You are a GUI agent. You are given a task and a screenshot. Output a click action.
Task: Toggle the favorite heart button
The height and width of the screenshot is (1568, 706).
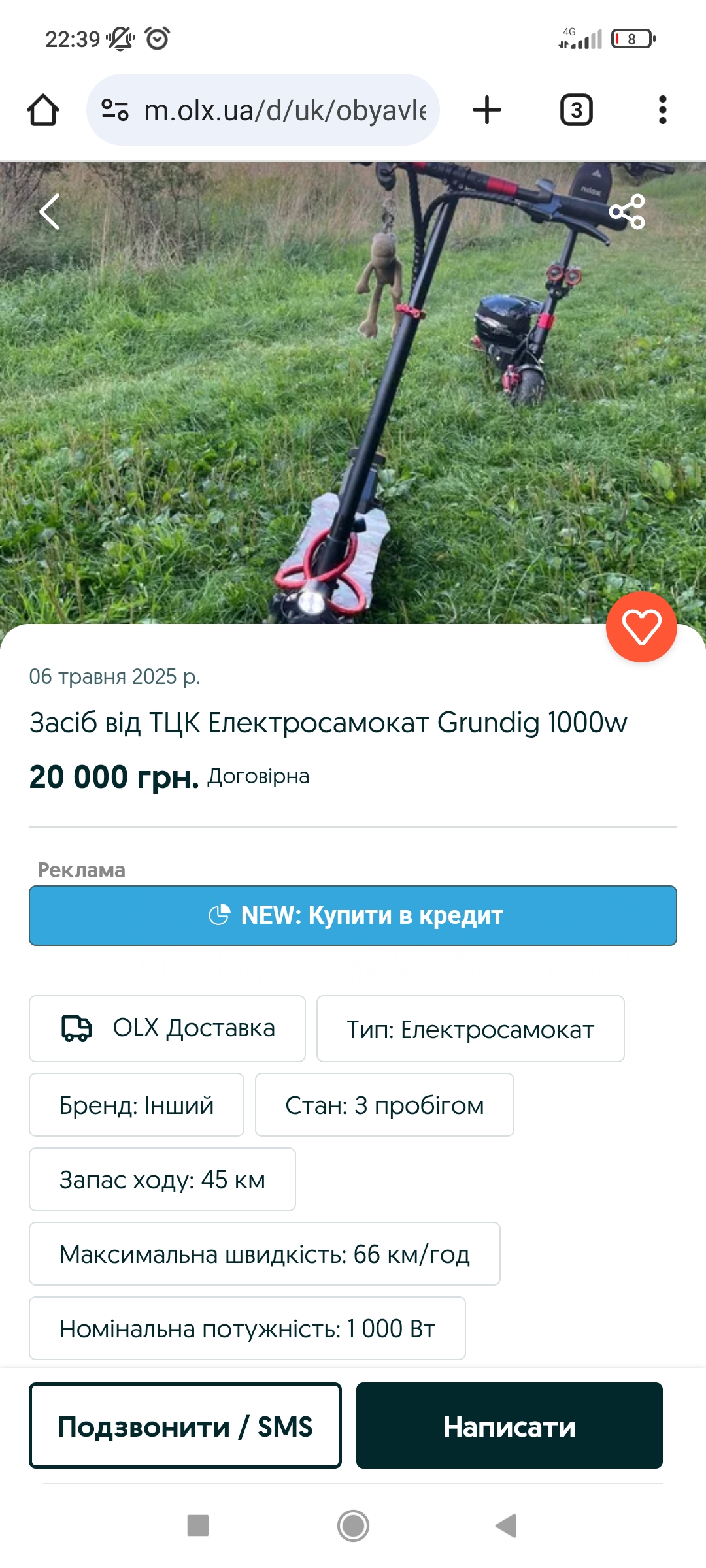[641, 627]
